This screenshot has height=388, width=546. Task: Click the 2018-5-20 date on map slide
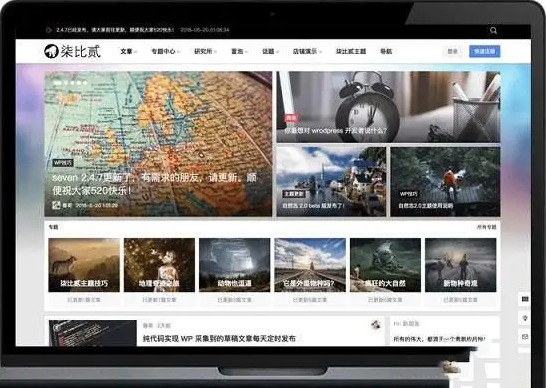coord(96,205)
